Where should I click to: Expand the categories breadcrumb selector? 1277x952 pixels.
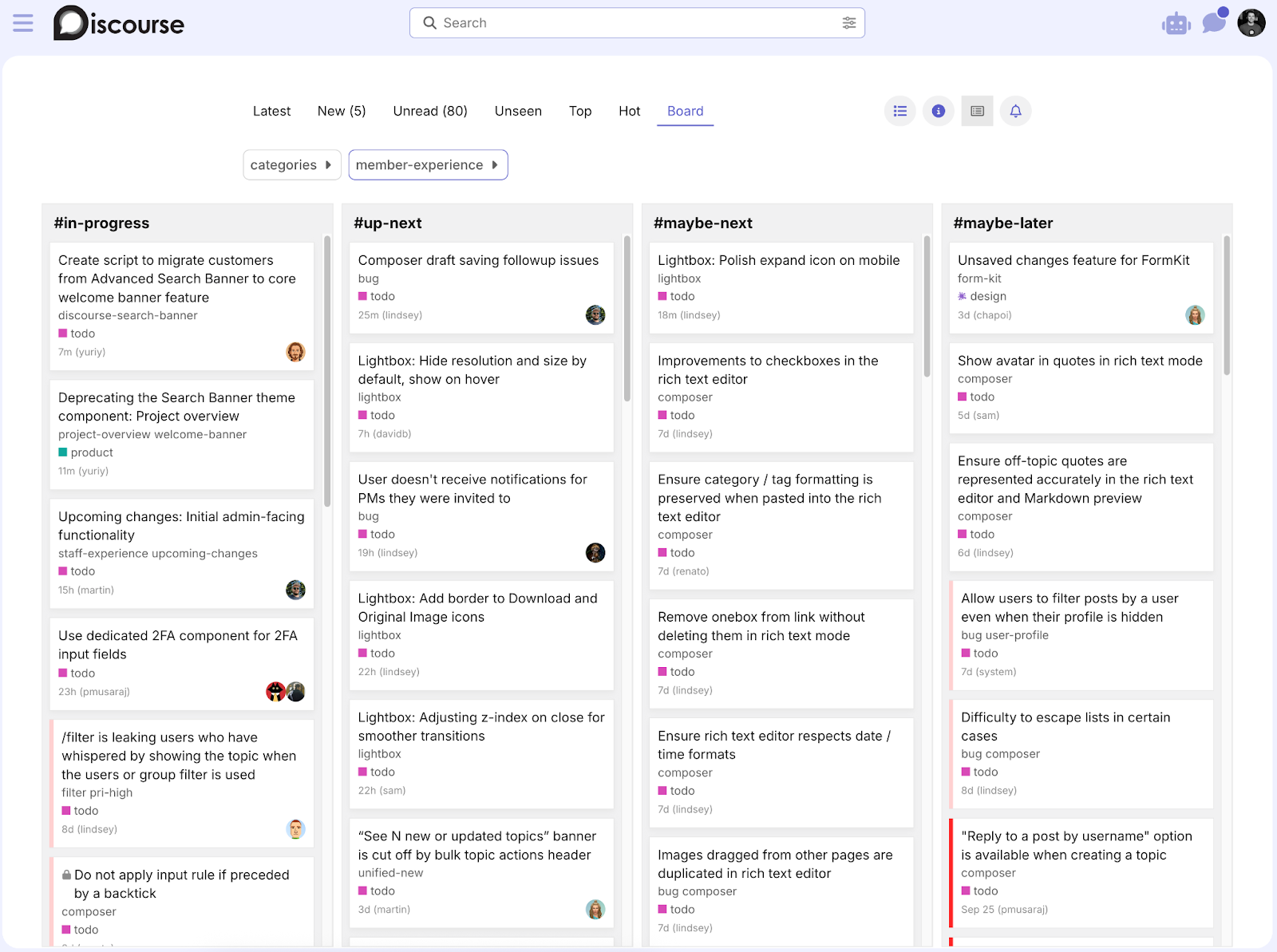(x=291, y=164)
